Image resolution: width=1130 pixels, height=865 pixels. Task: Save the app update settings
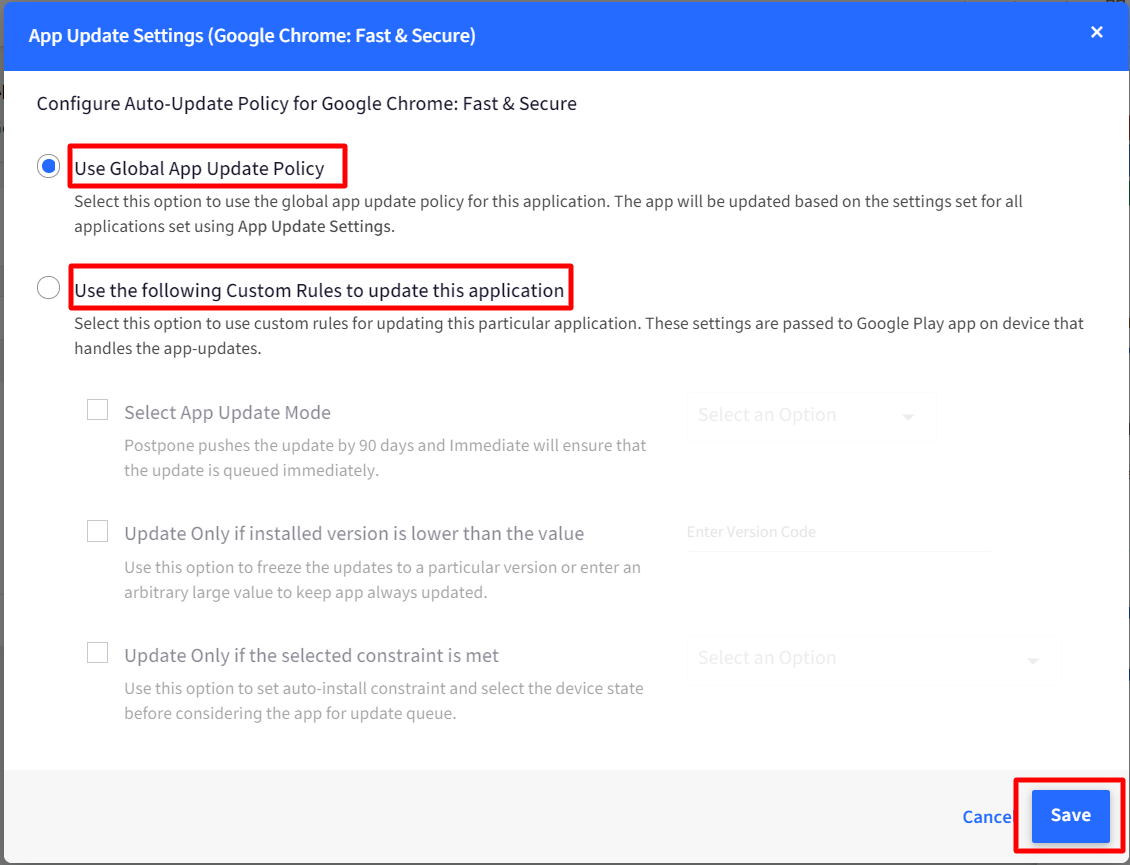(x=1070, y=816)
